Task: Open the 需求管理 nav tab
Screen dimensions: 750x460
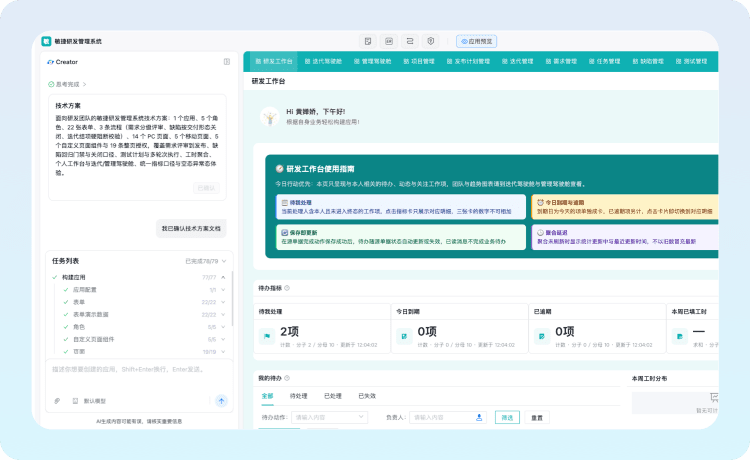Action: [561, 61]
